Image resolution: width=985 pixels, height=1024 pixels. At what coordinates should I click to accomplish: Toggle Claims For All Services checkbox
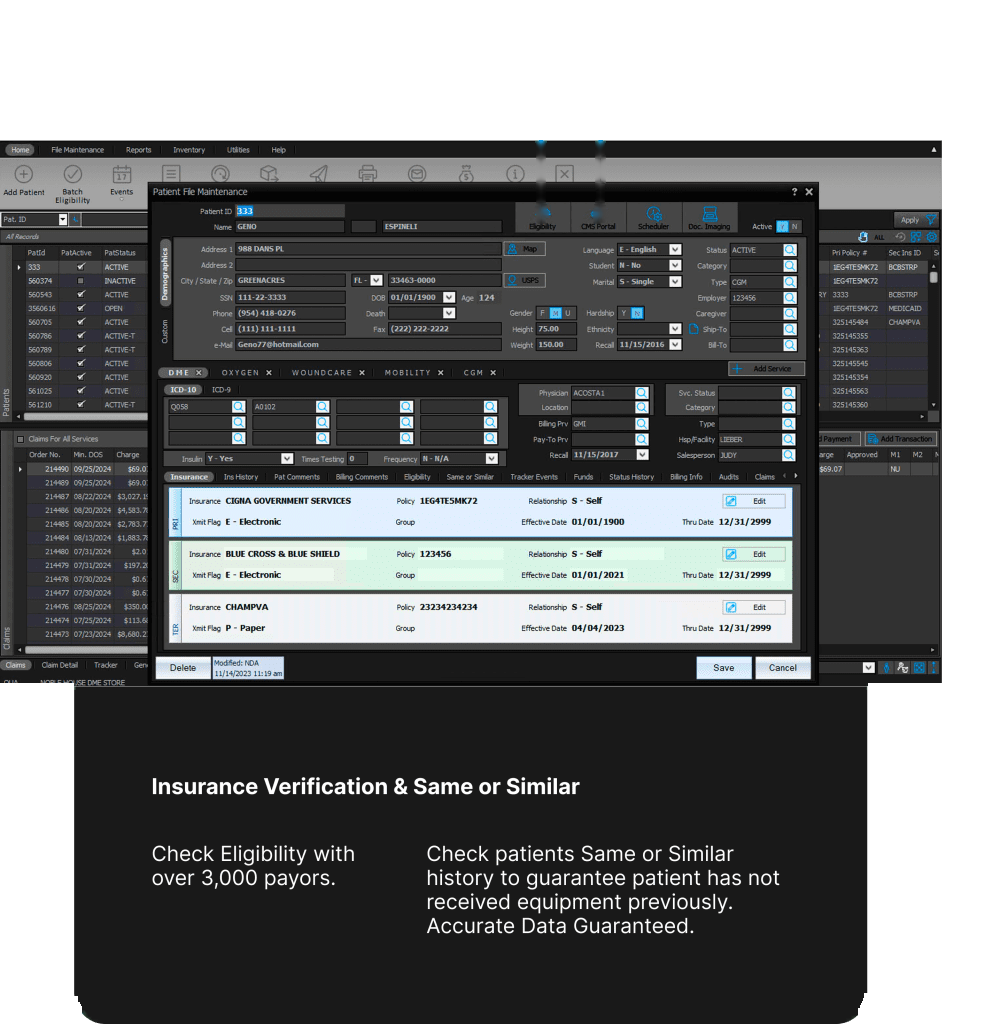click(x=20, y=440)
